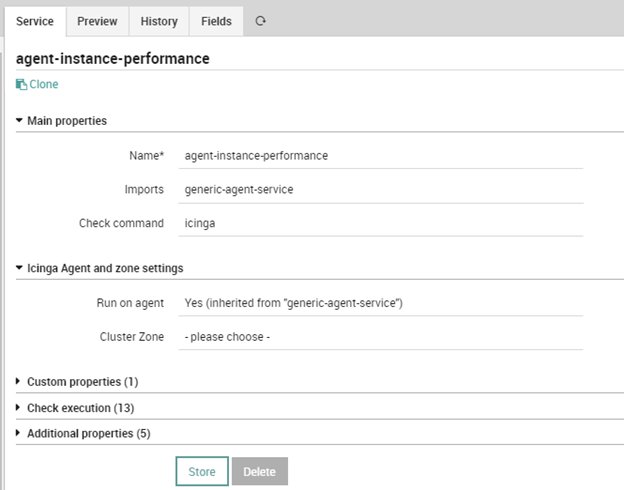The width and height of the screenshot is (624, 490).
Task: Click the Imports field with generic-agent-service
Action: click(x=381, y=189)
